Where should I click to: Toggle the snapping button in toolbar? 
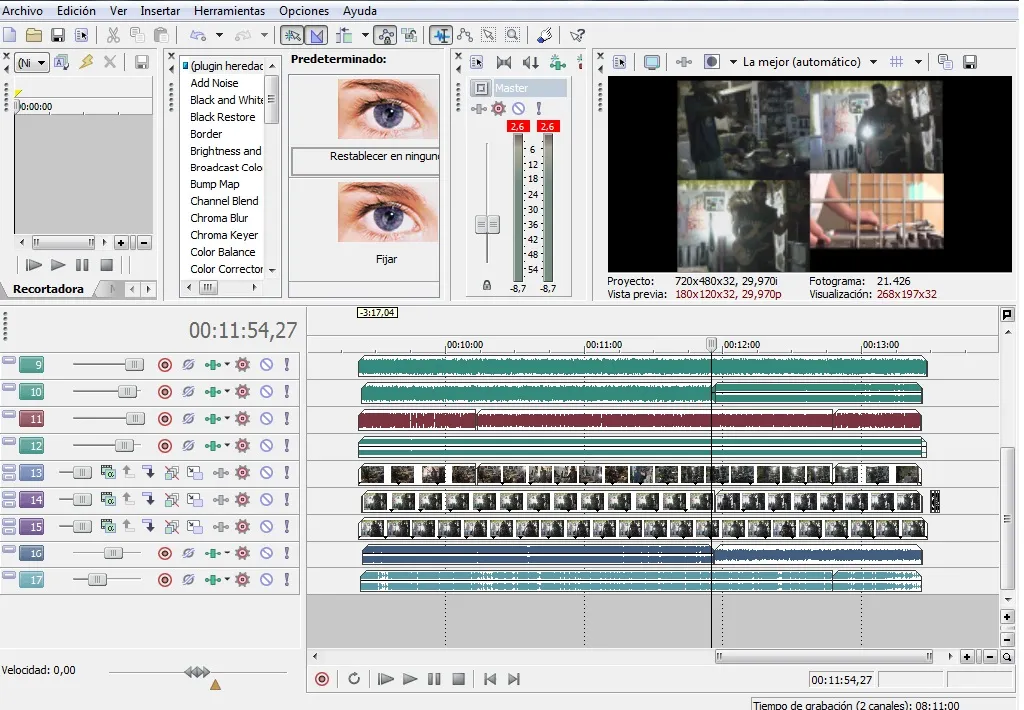(292, 35)
